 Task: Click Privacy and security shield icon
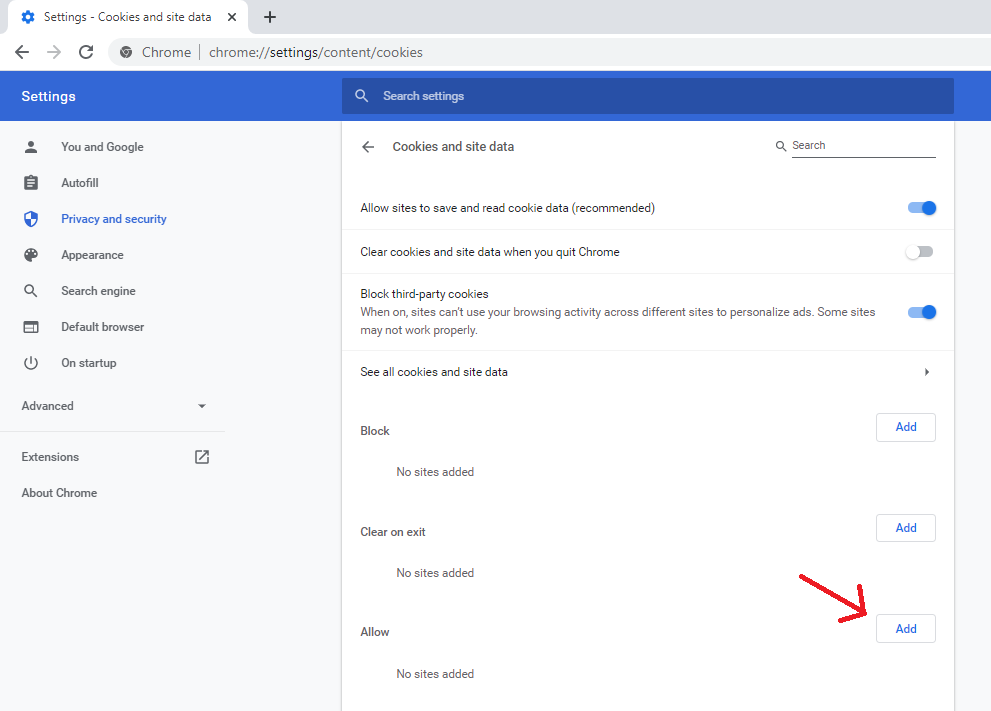point(31,219)
